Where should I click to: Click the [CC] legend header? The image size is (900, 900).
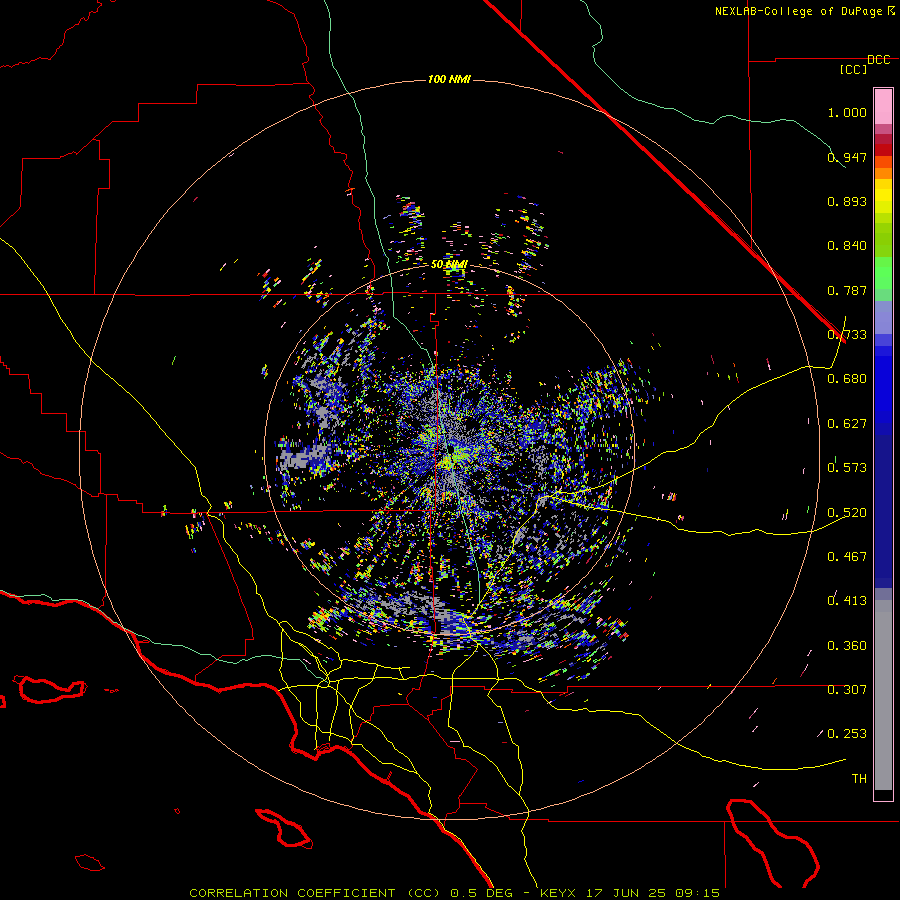click(x=854, y=69)
